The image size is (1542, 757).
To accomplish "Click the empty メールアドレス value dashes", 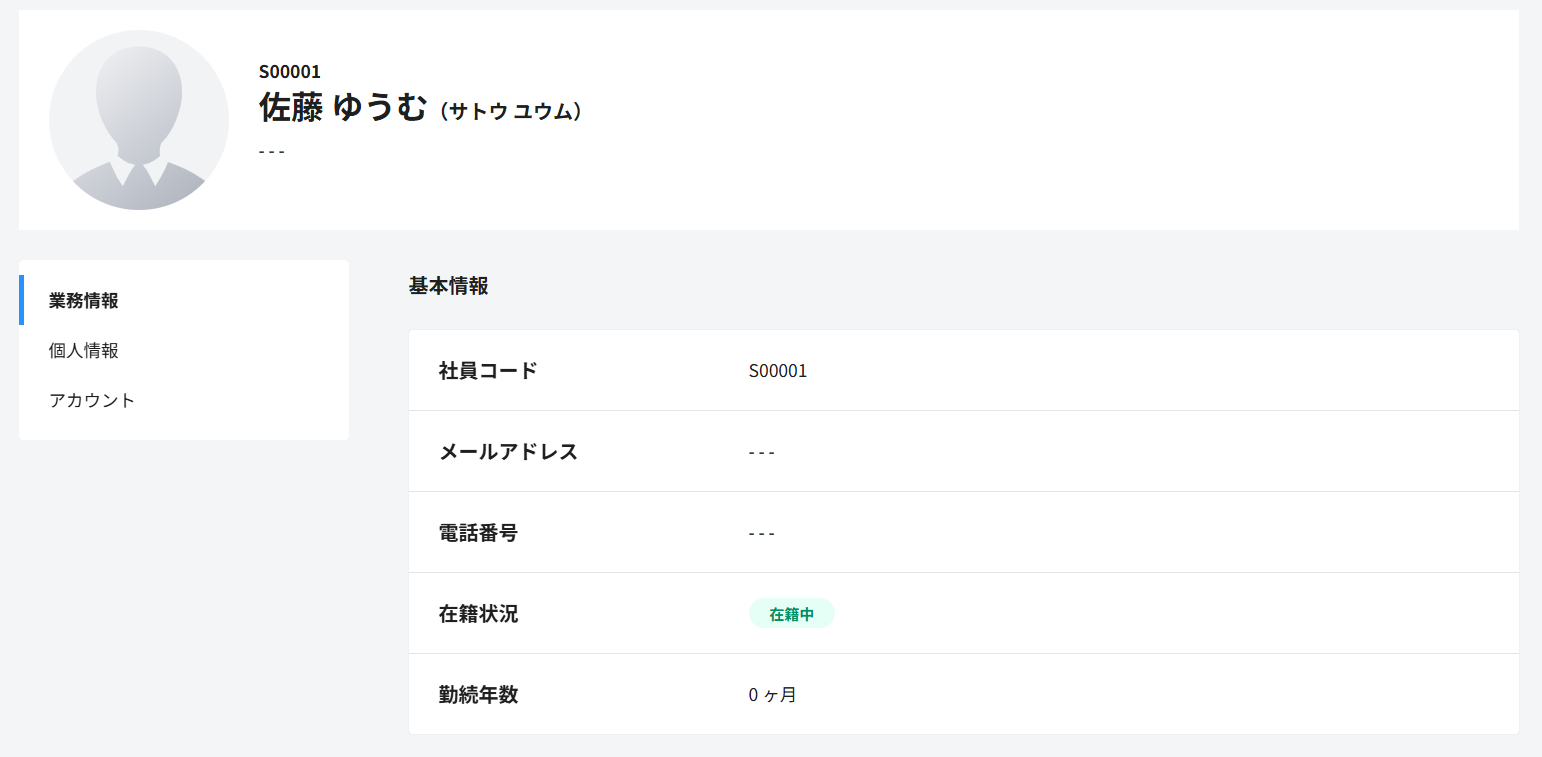I will (762, 453).
